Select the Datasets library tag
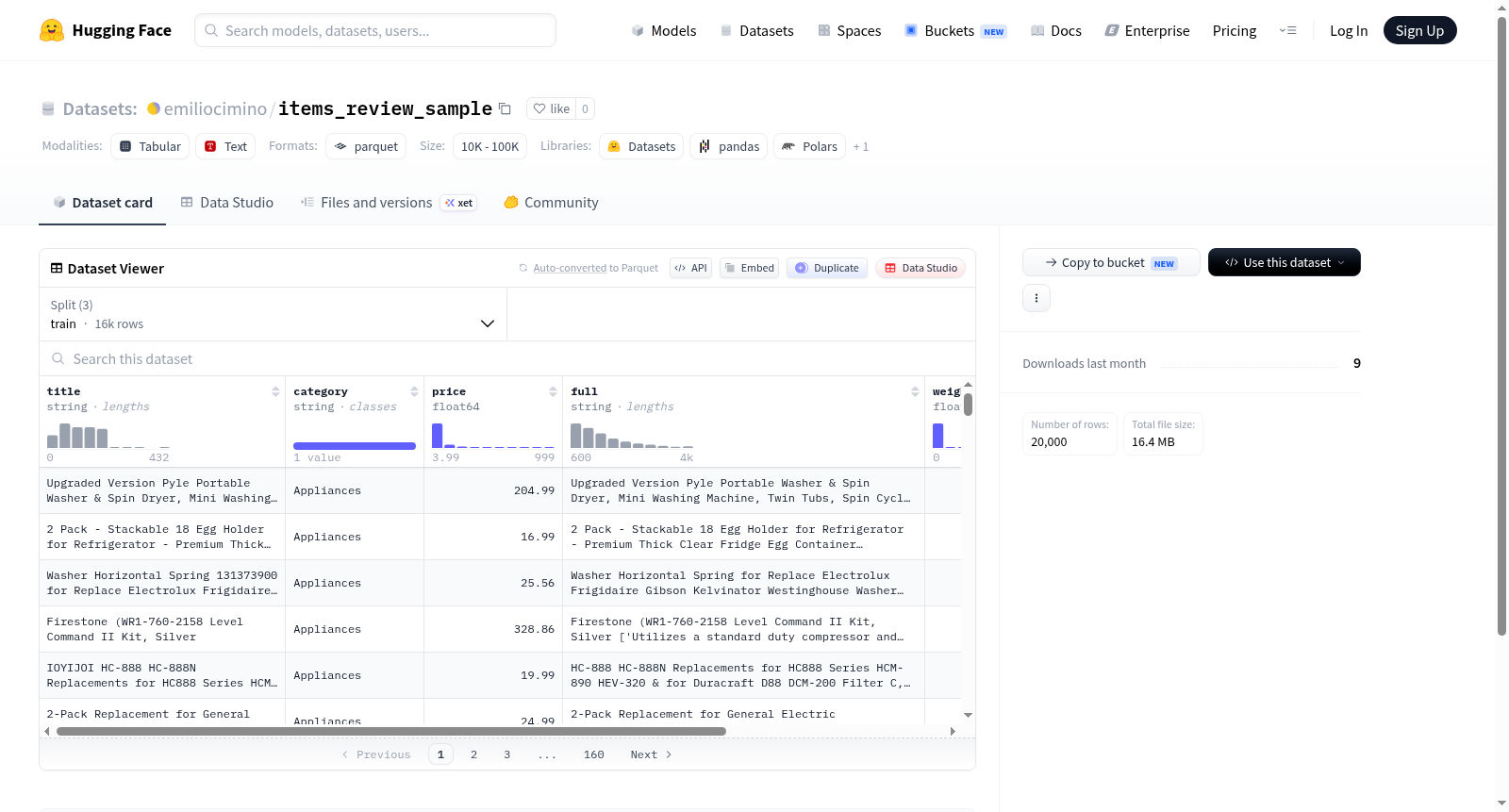The width and height of the screenshot is (1509, 812). 641,146
